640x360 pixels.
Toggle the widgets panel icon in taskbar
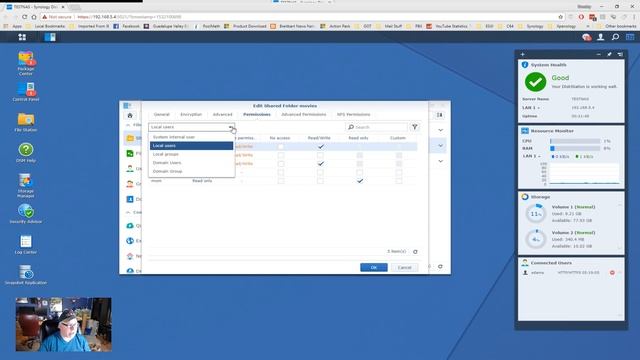[x=630, y=37]
